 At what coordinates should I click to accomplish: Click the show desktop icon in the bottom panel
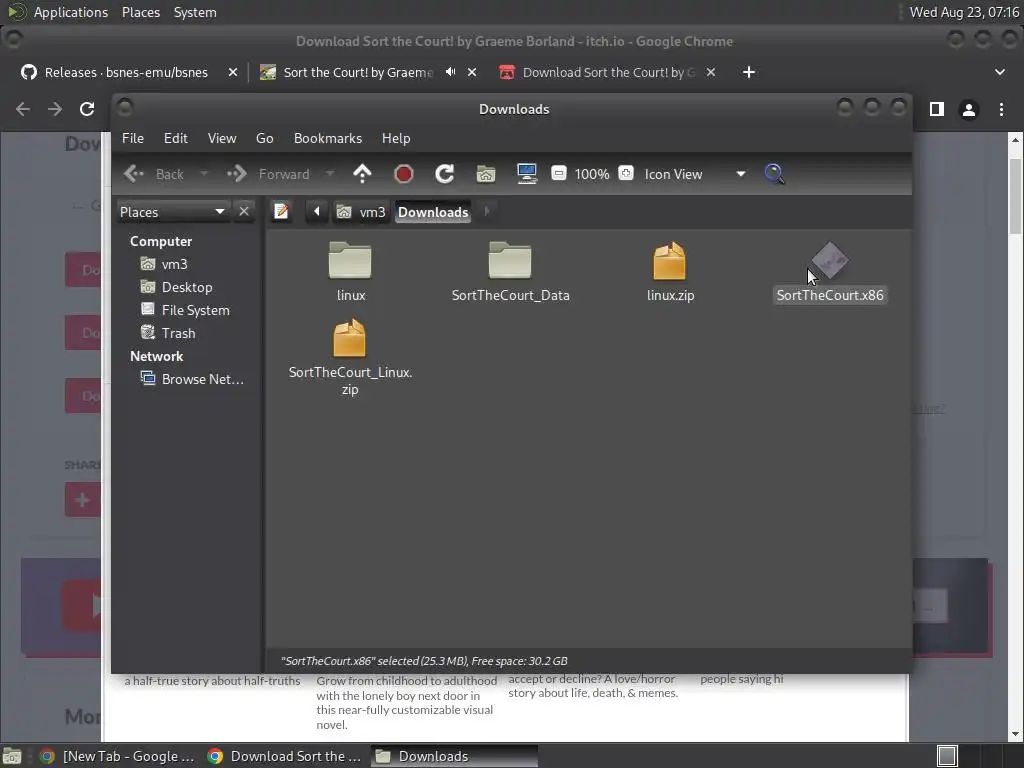click(x=12, y=756)
